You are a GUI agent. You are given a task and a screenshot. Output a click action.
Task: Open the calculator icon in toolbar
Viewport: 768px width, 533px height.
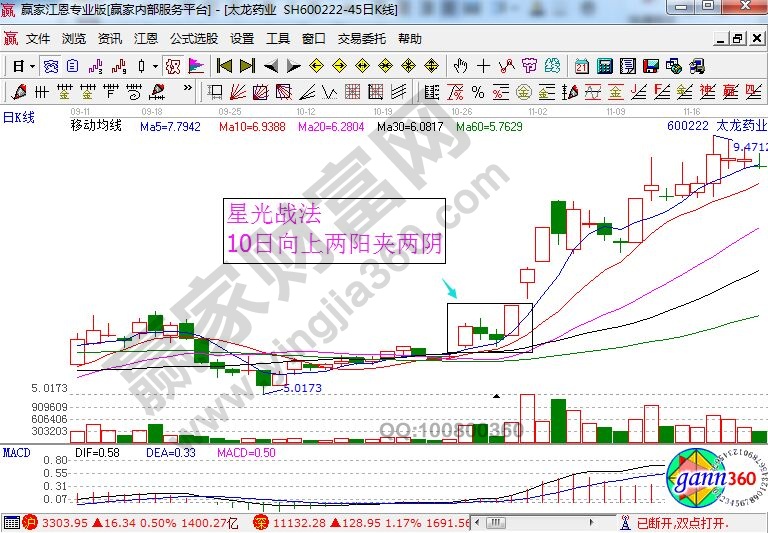click(x=604, y=66)
